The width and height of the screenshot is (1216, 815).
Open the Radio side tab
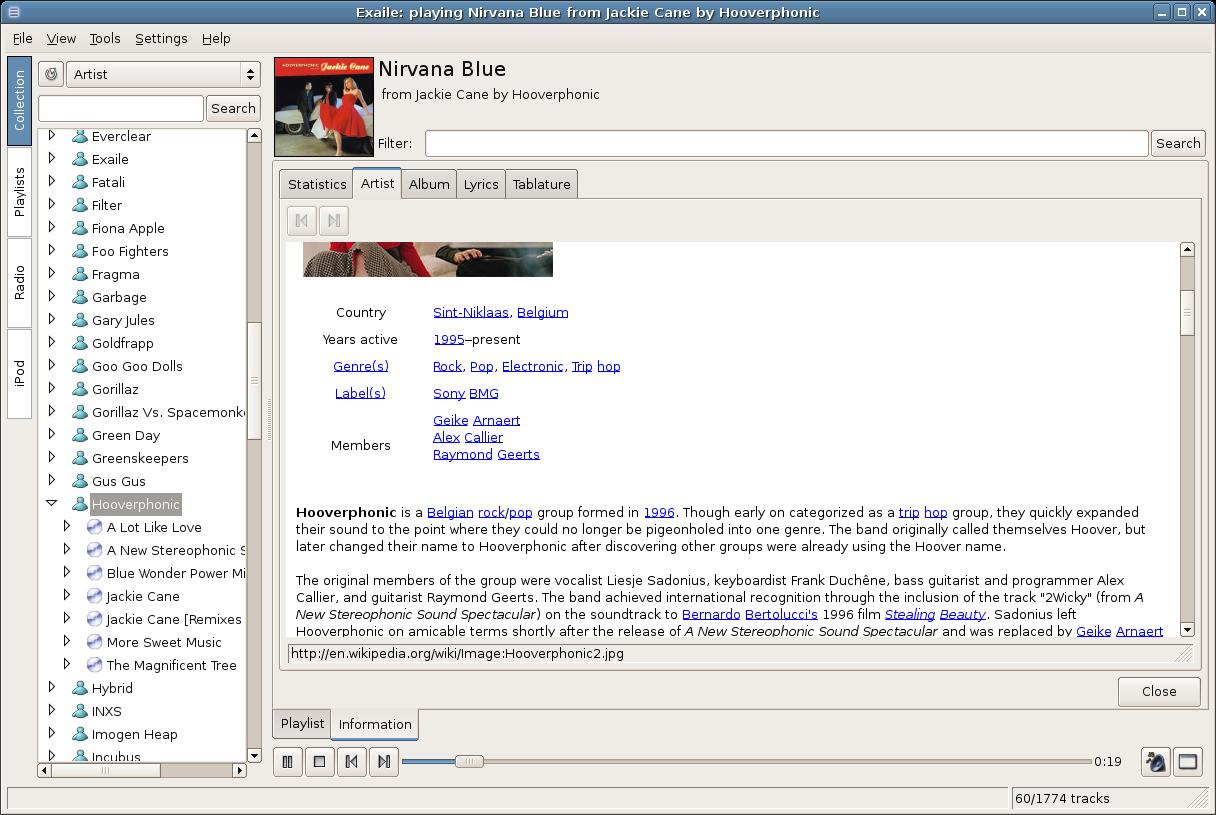19,283
